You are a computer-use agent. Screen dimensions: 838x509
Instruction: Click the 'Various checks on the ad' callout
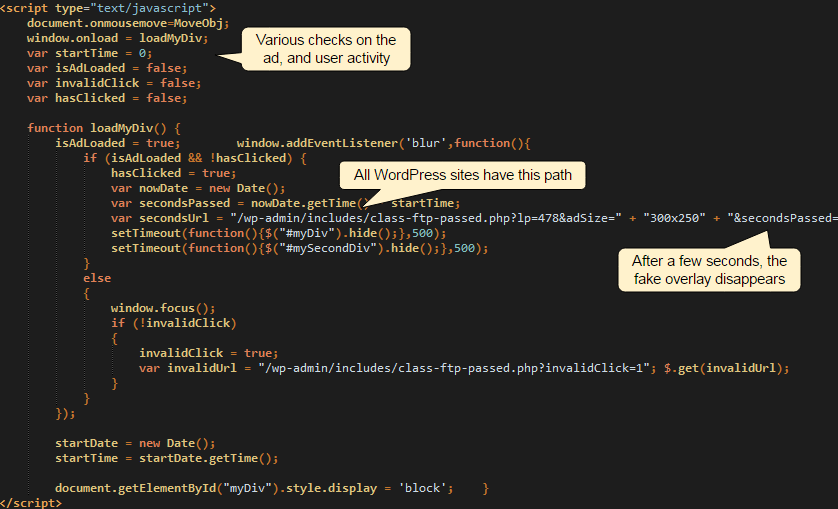coord(325,49)
